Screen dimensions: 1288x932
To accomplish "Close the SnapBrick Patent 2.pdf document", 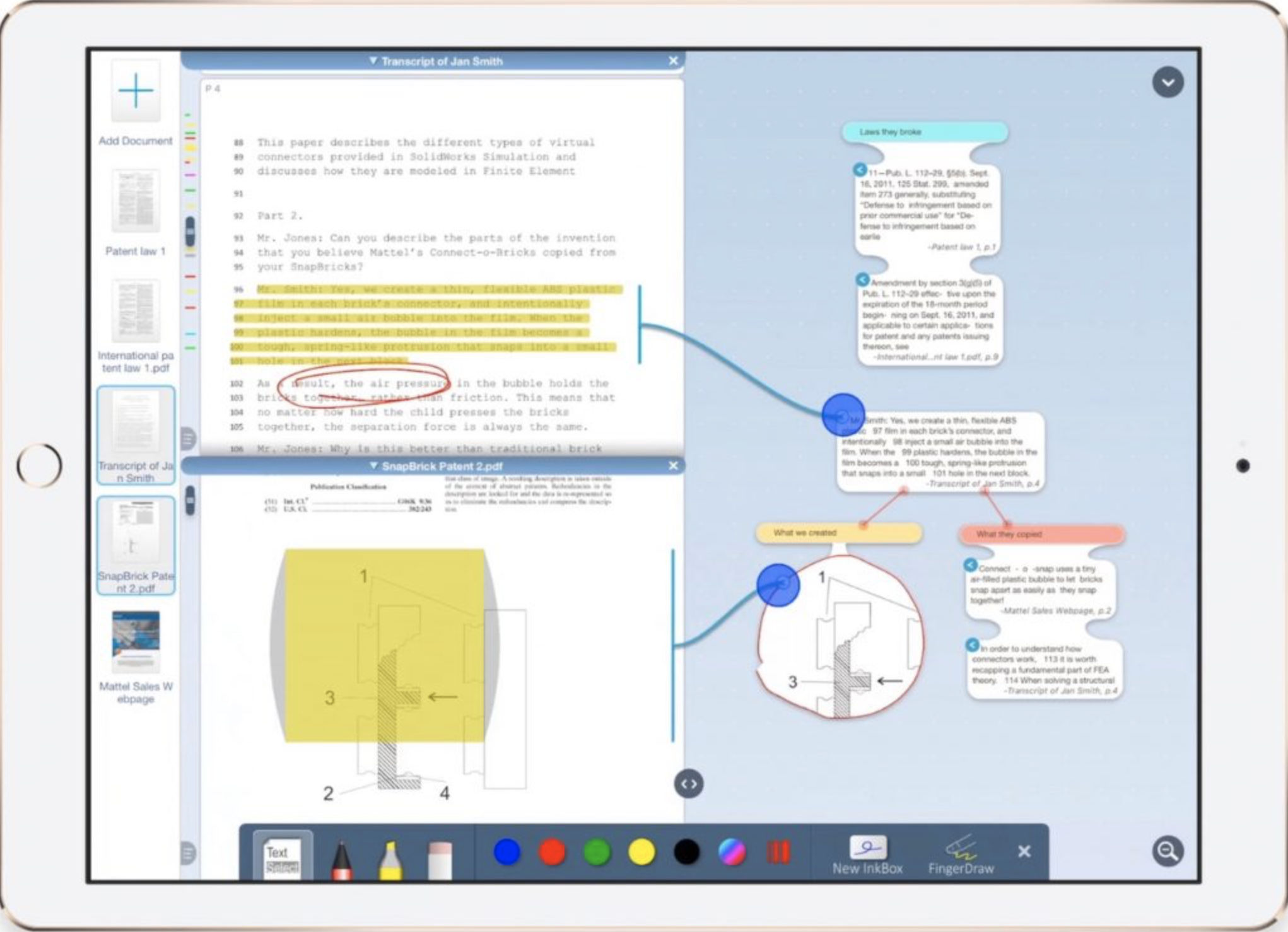I will pos(673,465).
